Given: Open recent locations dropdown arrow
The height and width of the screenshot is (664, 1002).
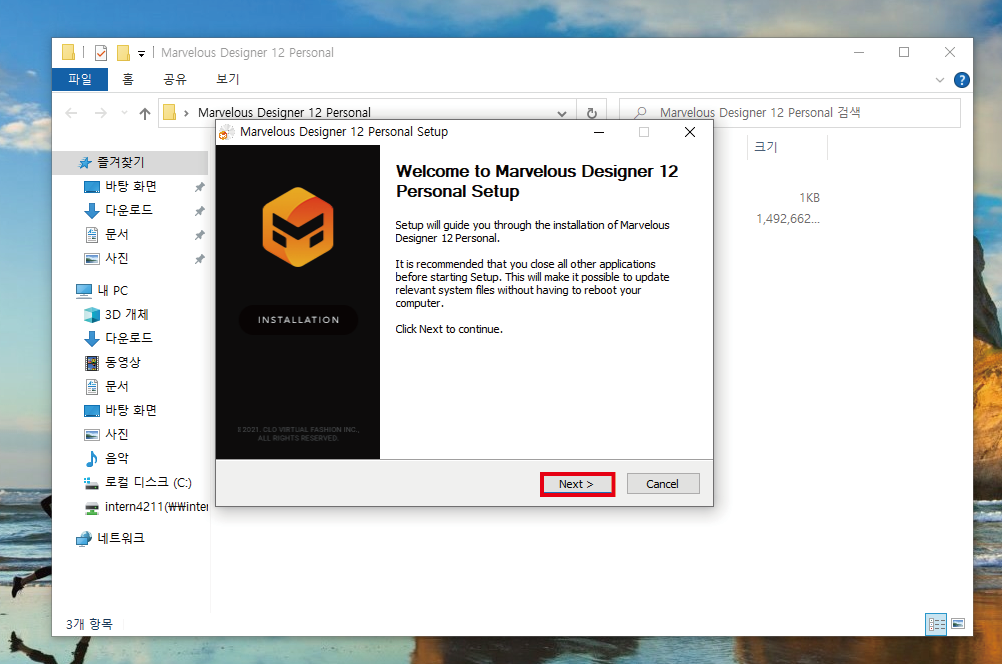Looking at the screenshot, I should [x=124, y=113].
